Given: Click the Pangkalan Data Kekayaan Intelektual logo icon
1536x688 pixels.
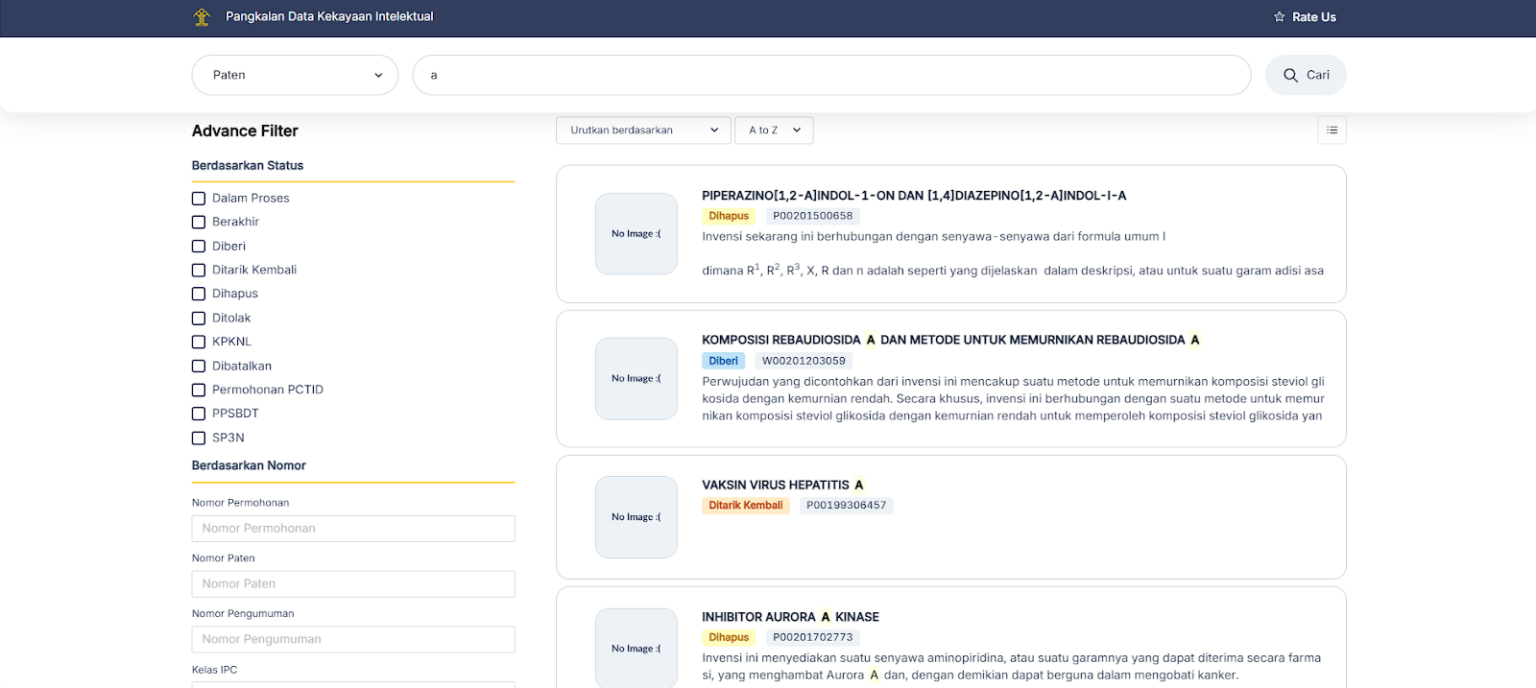Looking at the screenshot, I should click(x=202, y=17).
